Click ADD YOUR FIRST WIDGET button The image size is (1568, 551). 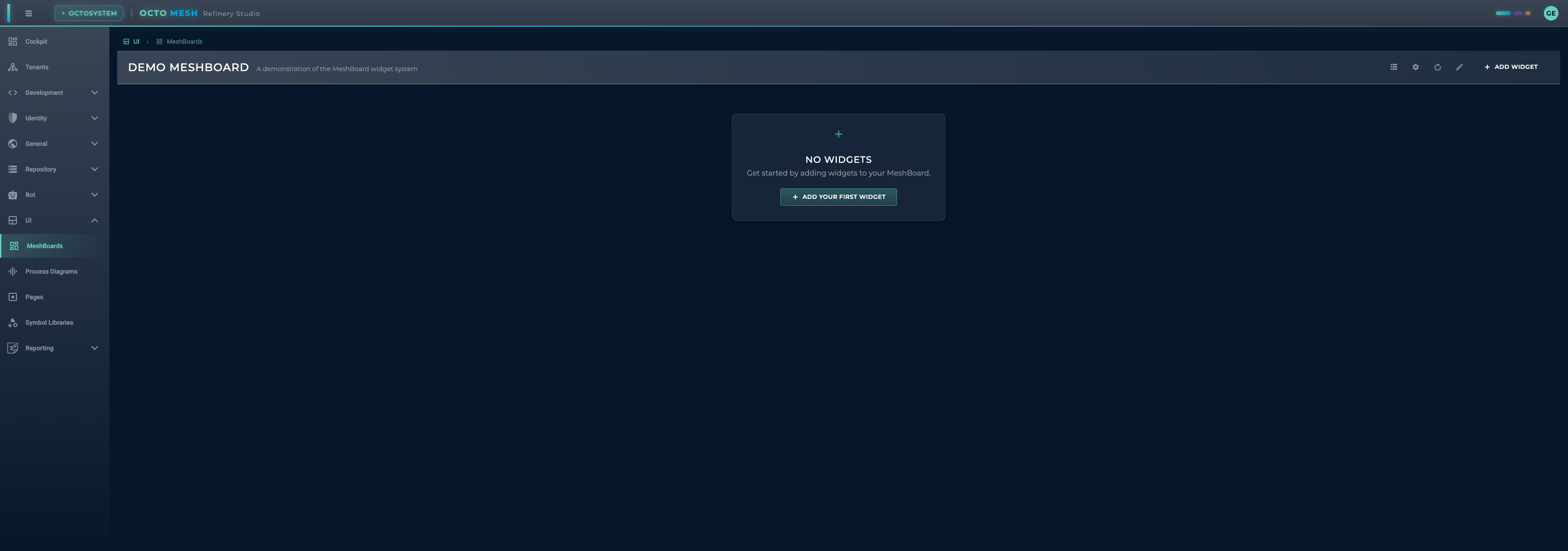tap(838, 197)
